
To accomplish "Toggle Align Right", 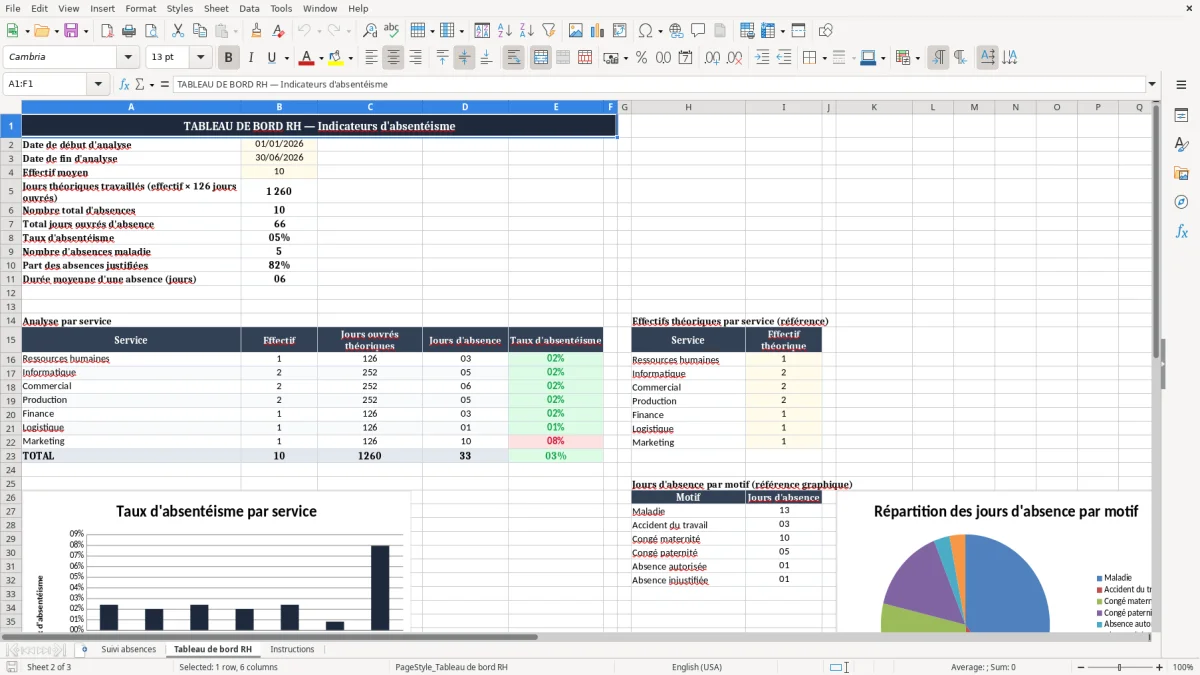I will click(x=415, y=58).
